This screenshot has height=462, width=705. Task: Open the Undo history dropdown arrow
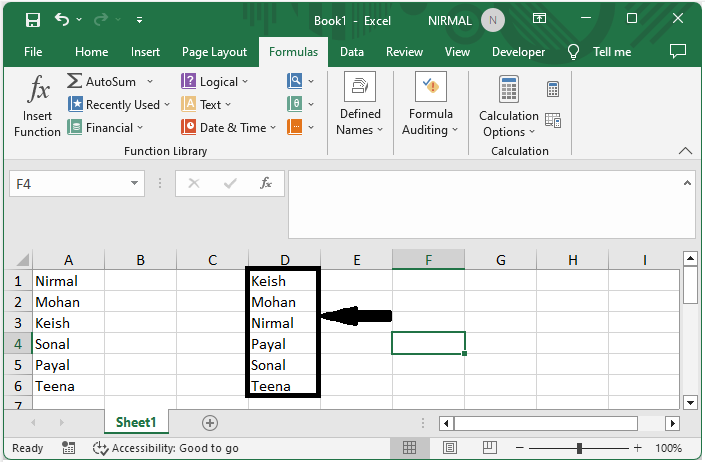point(79,19)
